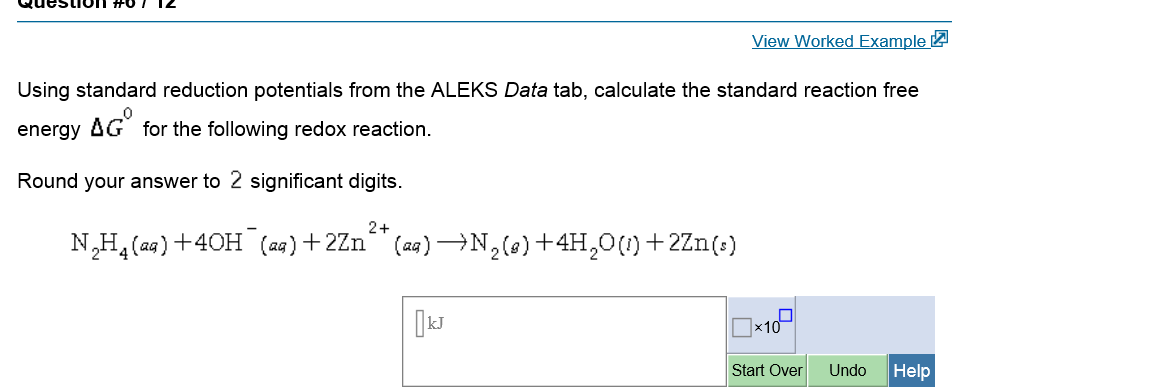Click the Start Over button
The height and width of the screenshot is (392, 1170).
[767, 370]
